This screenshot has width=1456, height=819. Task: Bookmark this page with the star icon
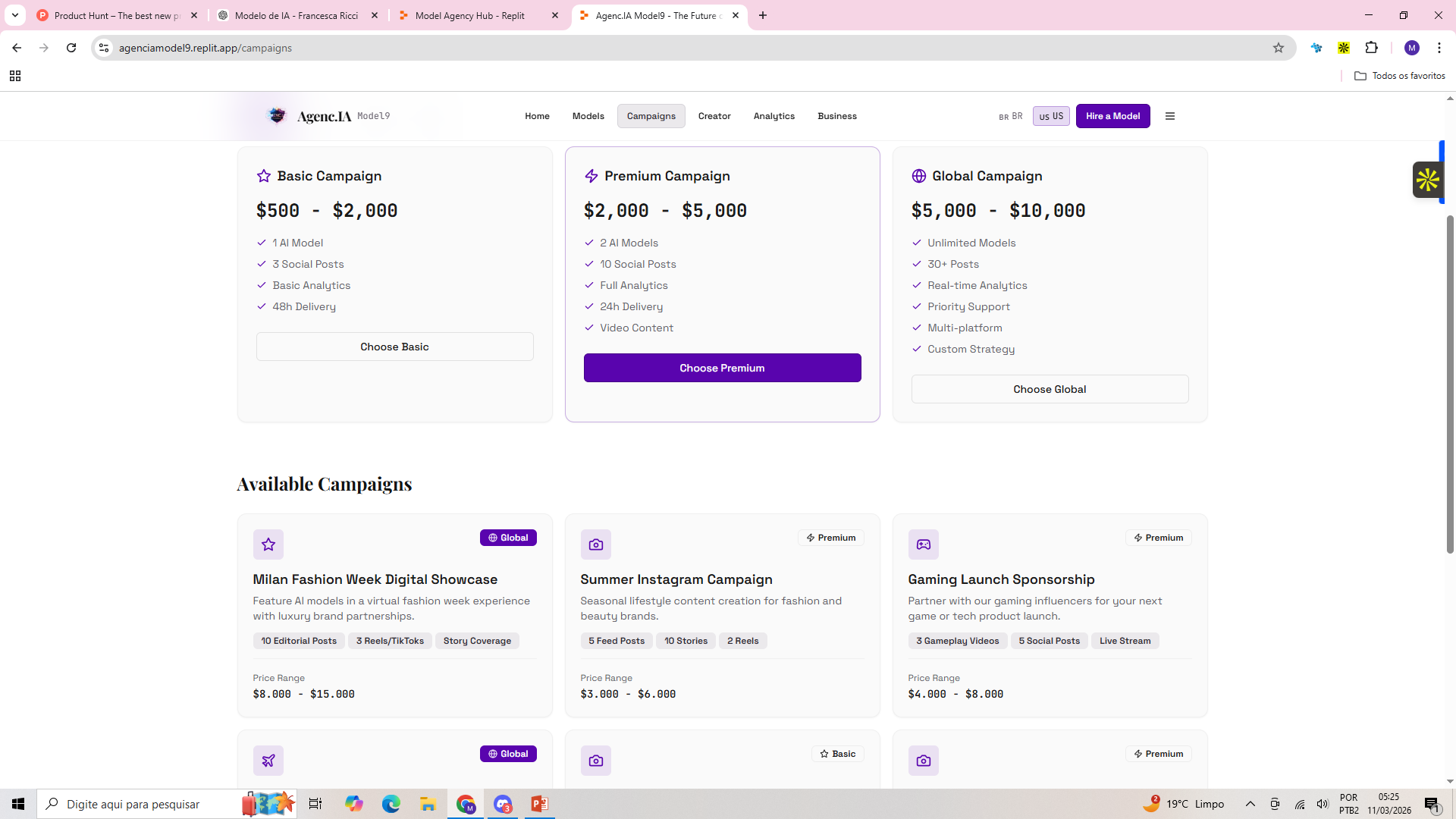(1279, 48)
